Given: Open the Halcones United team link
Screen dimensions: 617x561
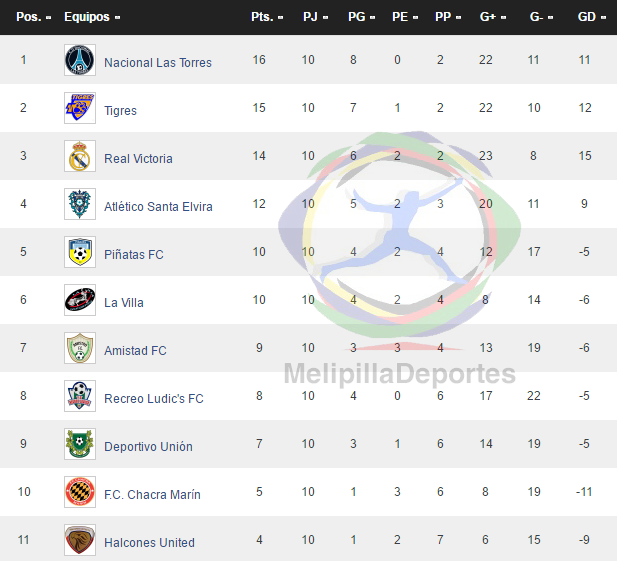Looking at the screenshot, I should (149, 543).
